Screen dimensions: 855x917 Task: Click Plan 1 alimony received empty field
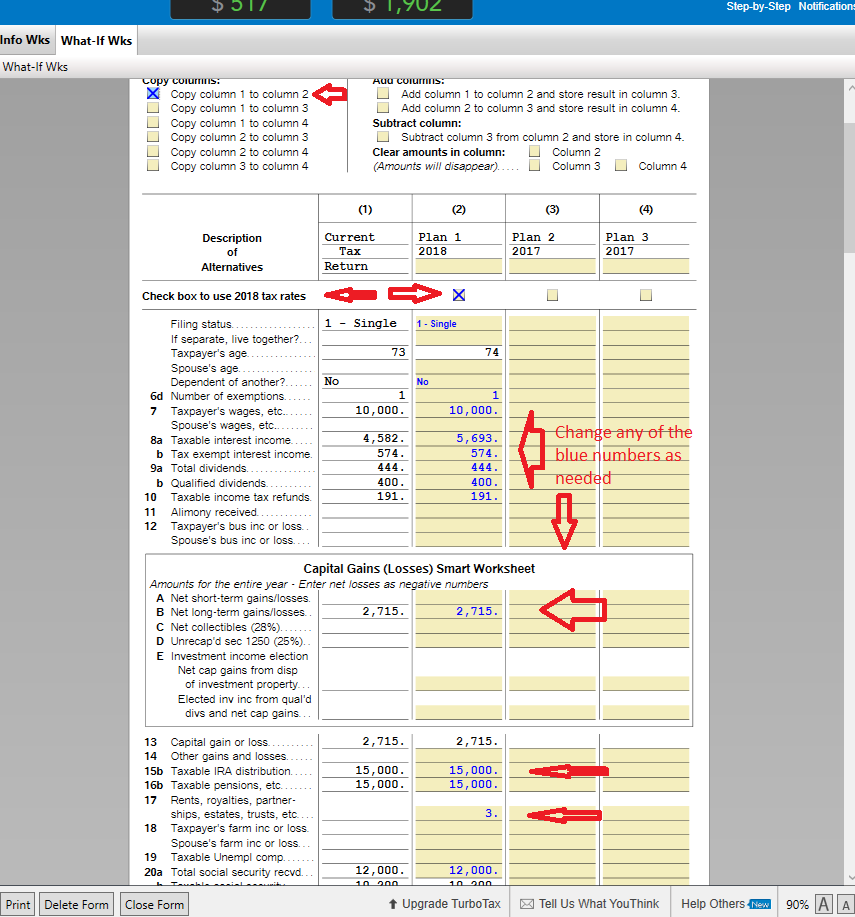458,511
